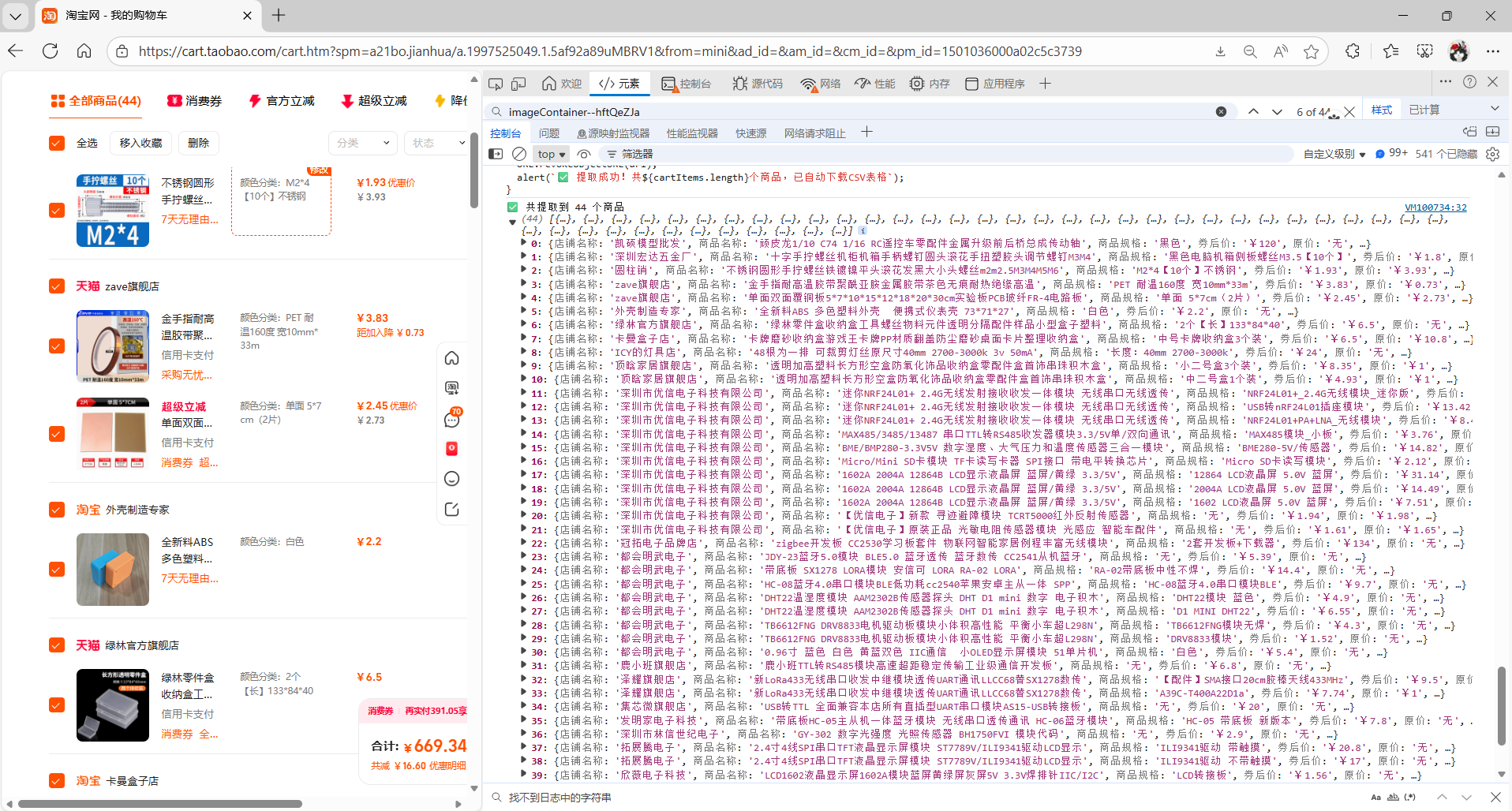Clear the imageContainer search text
The image size is (1512, 811).
(1221, 112)
